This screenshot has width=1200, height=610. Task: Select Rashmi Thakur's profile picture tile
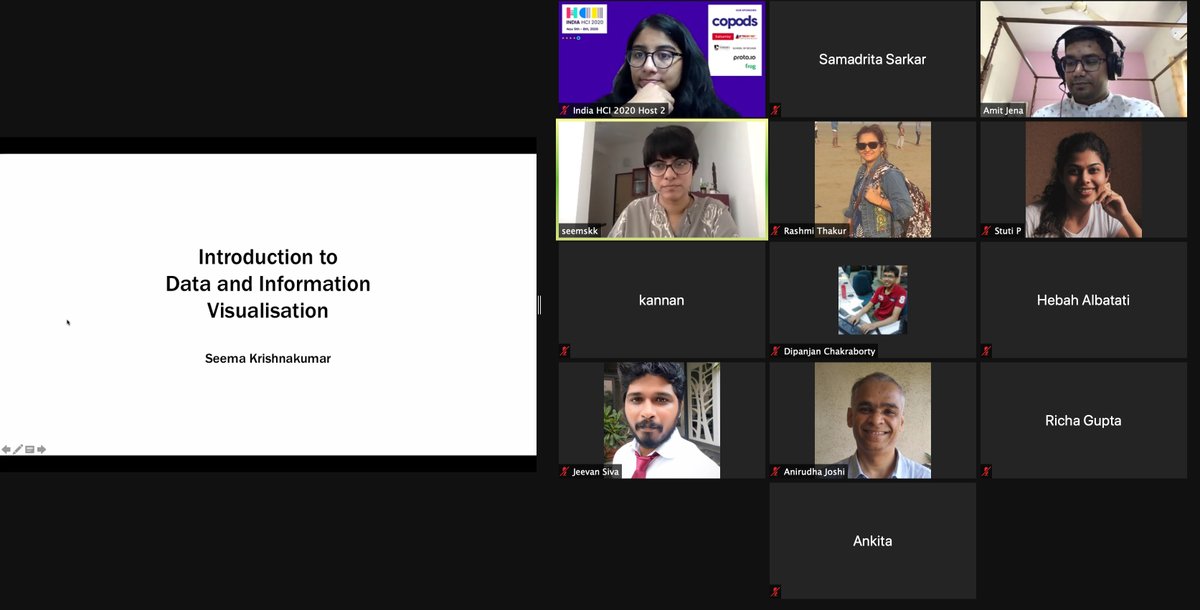pos(873,179)
